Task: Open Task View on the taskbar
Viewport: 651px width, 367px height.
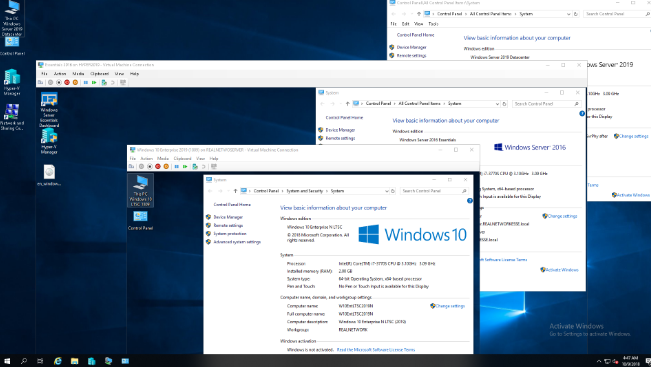Action: pos(40,361)
